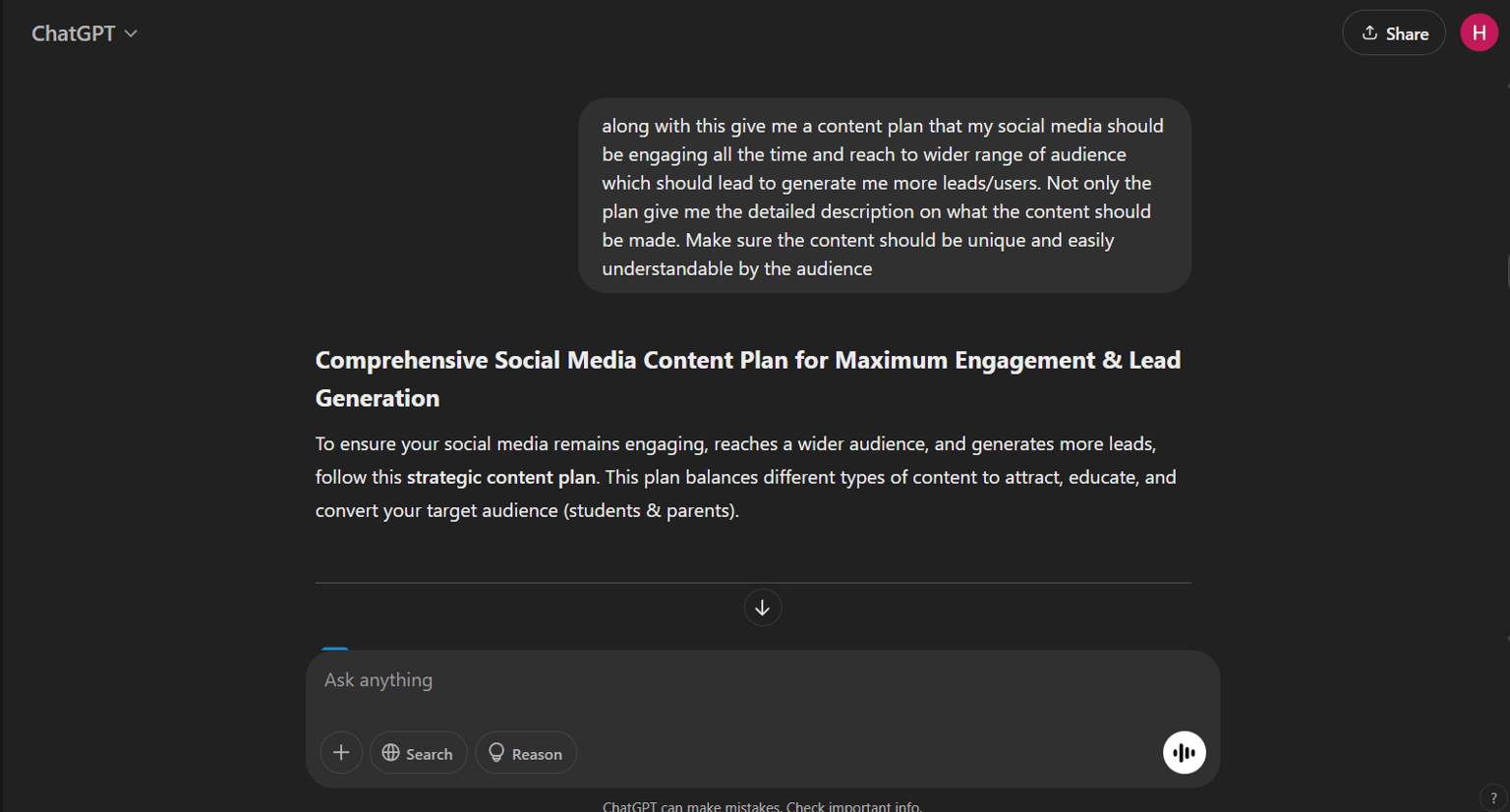Open the help question mark button

click(1493, 798)
